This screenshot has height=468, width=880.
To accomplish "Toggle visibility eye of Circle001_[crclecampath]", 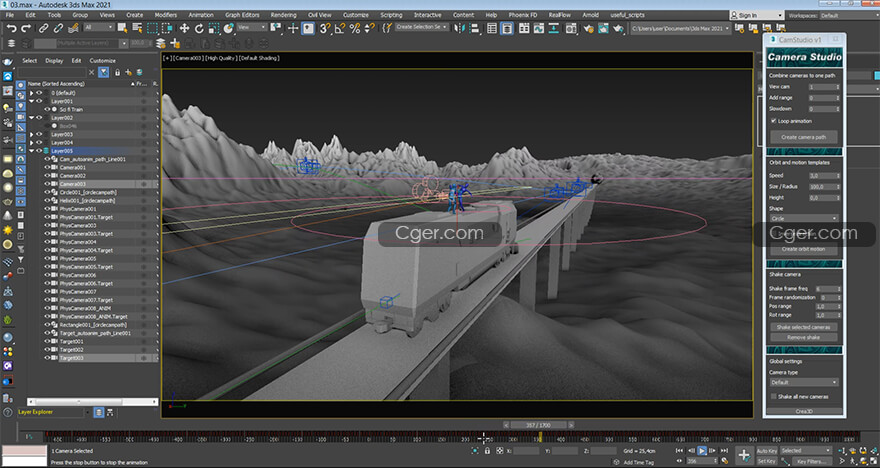I will (48, 192).
